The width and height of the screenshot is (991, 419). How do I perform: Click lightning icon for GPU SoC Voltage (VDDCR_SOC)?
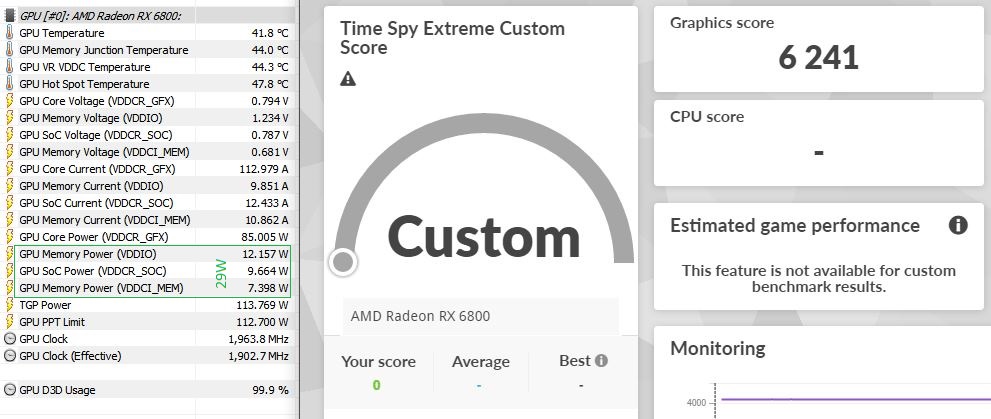click(x=9, y=135)
